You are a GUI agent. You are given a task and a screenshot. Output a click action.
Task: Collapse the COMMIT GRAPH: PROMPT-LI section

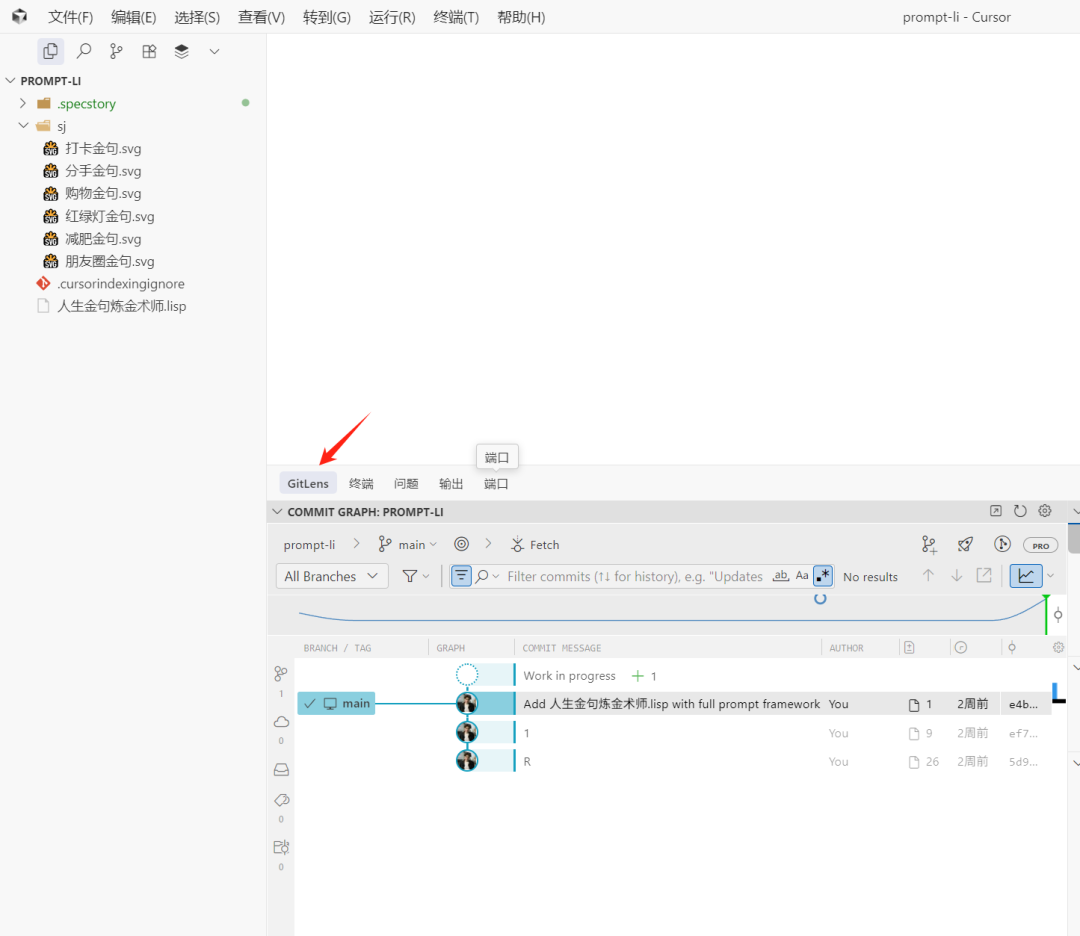coord(278,512)
